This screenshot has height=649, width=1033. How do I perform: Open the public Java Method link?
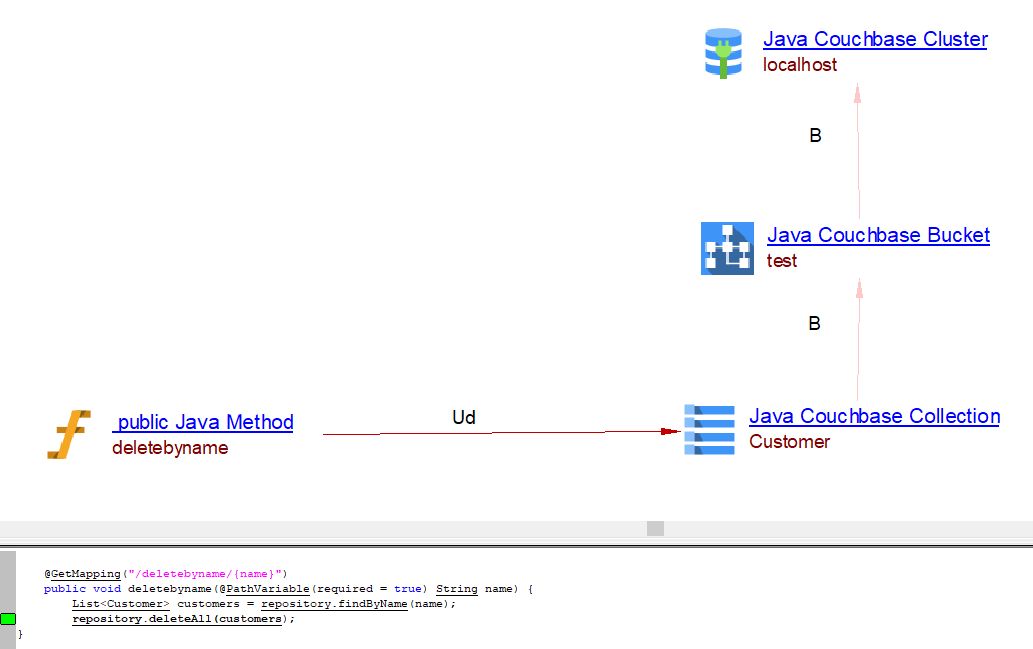(204, 422)
